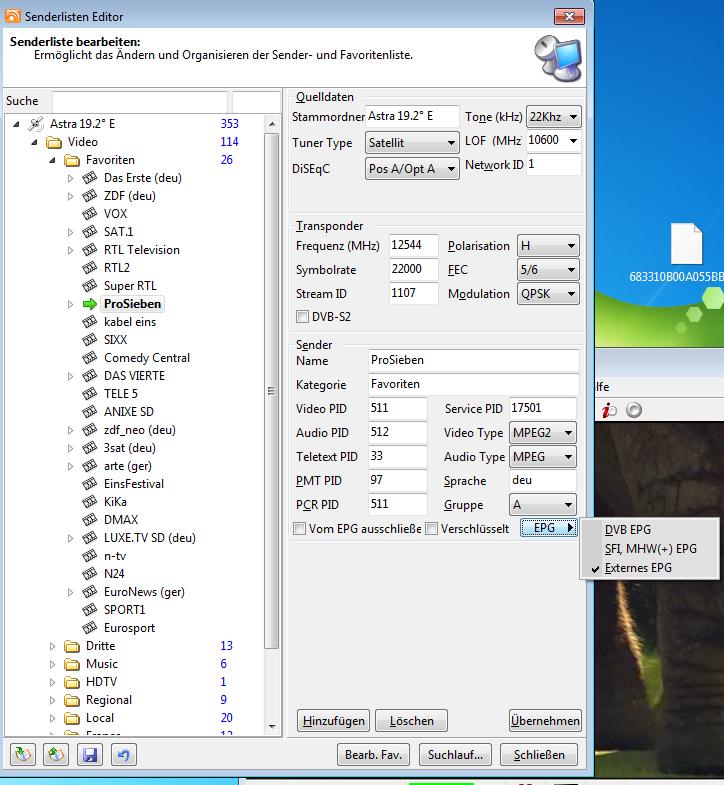Open the Tuner Type Satellit dropdown
This screenshot has height=785, width=724.
coord(412,143)
